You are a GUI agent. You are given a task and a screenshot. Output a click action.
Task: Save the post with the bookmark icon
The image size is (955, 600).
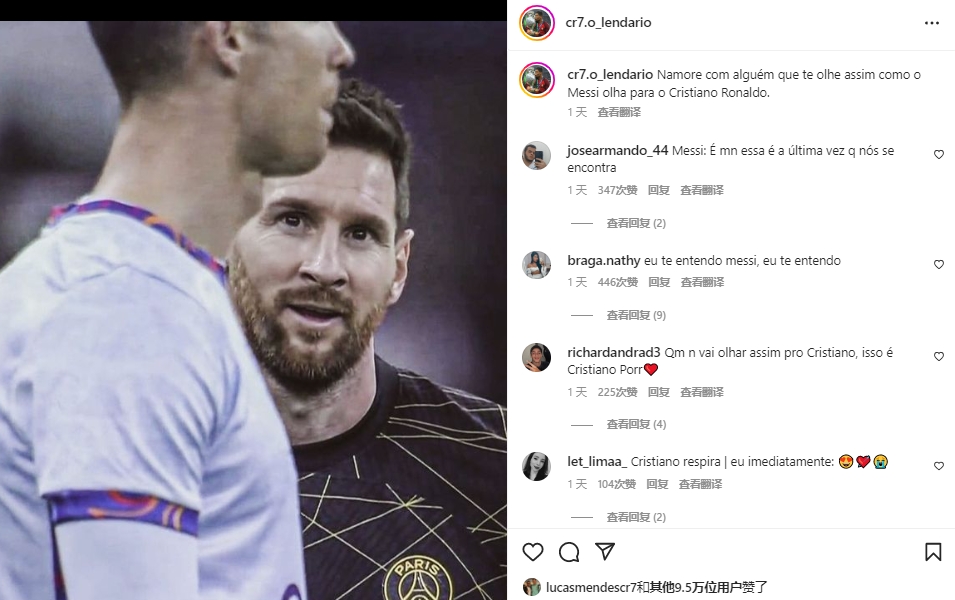click(x=933, y=552)
